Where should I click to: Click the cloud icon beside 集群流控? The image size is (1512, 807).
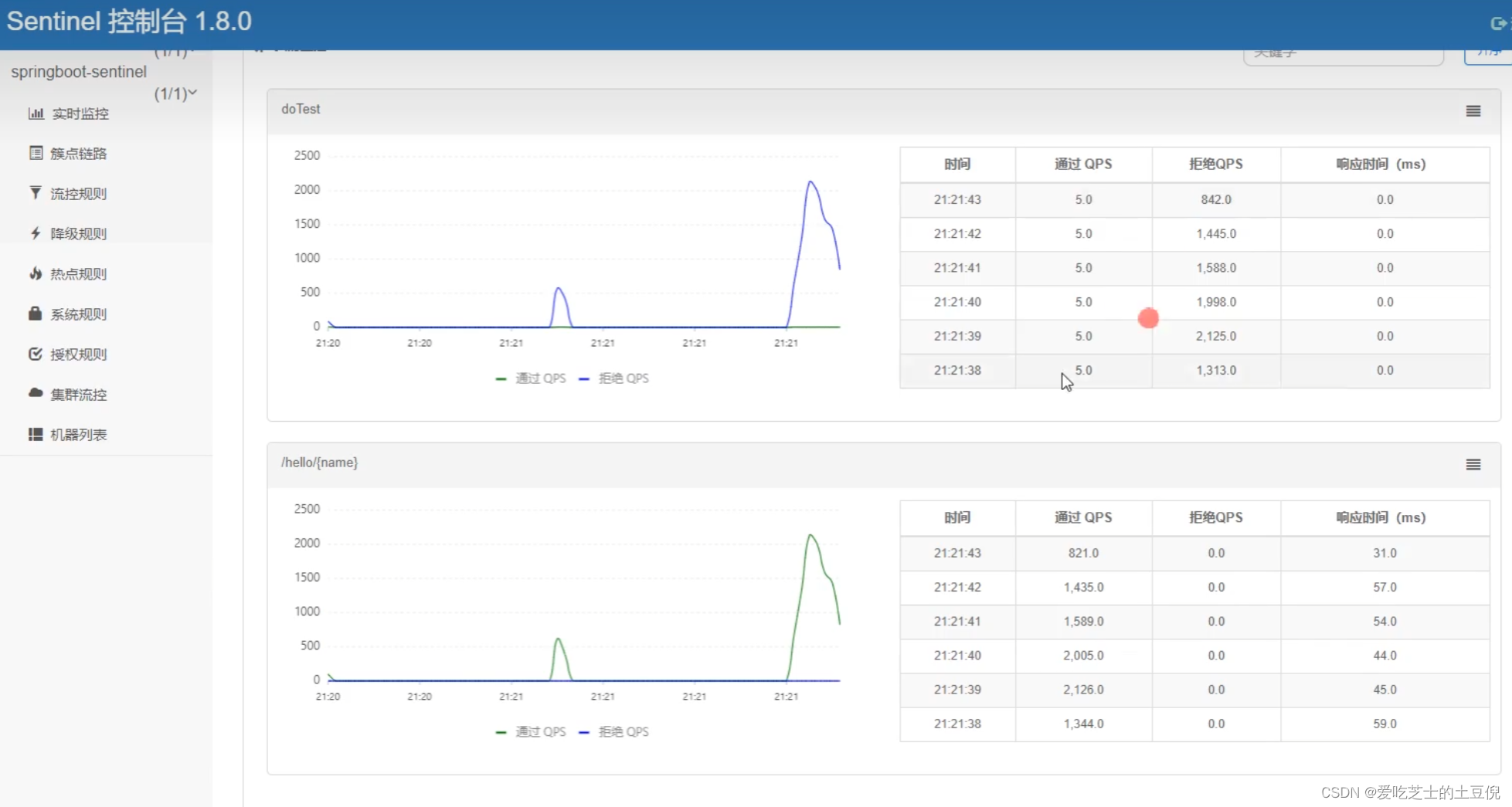pyautogui.click(x=36, y=393)
